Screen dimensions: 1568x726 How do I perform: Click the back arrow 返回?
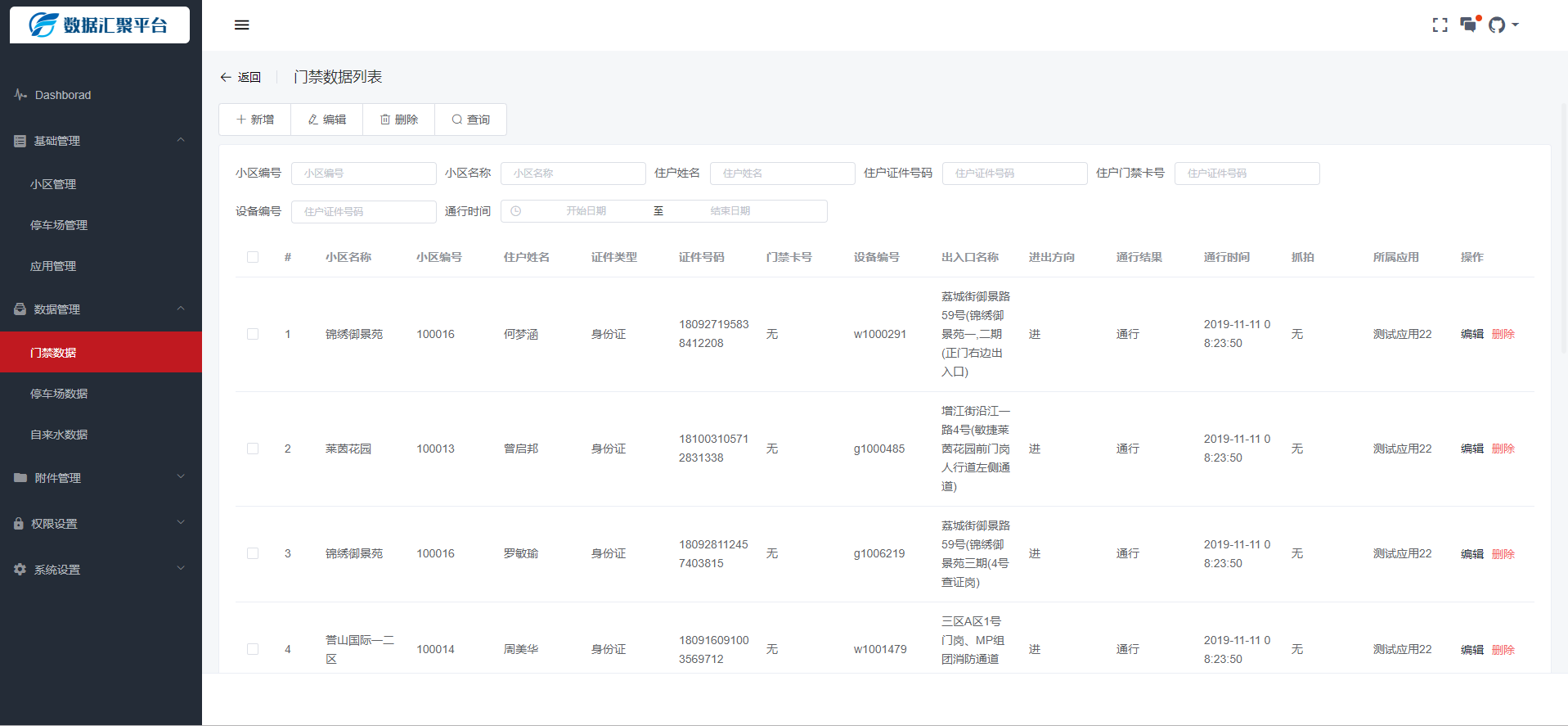240,77
